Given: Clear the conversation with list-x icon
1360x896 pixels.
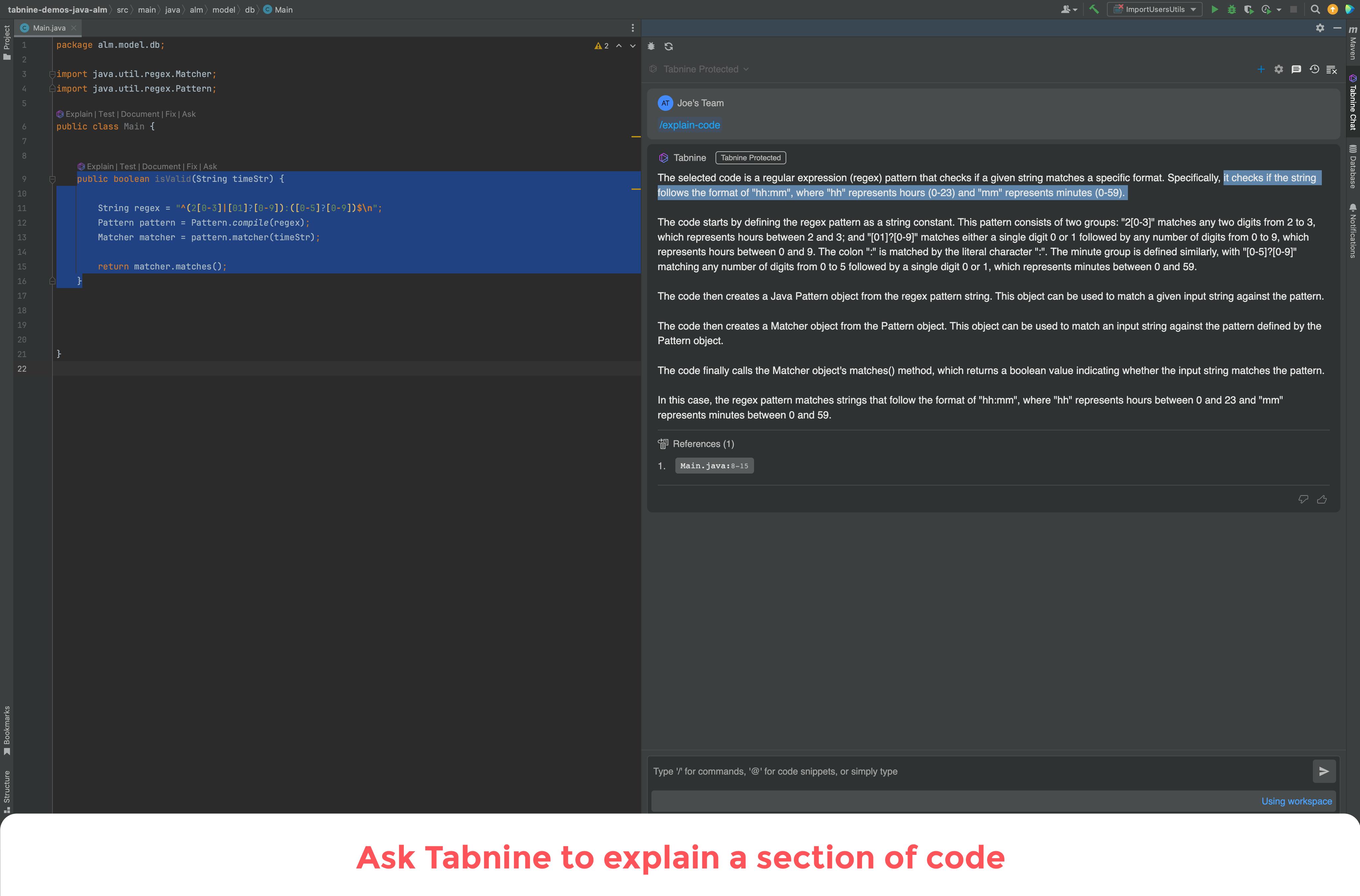Looking at the screenshot, I should click(x=1331, y=69).
